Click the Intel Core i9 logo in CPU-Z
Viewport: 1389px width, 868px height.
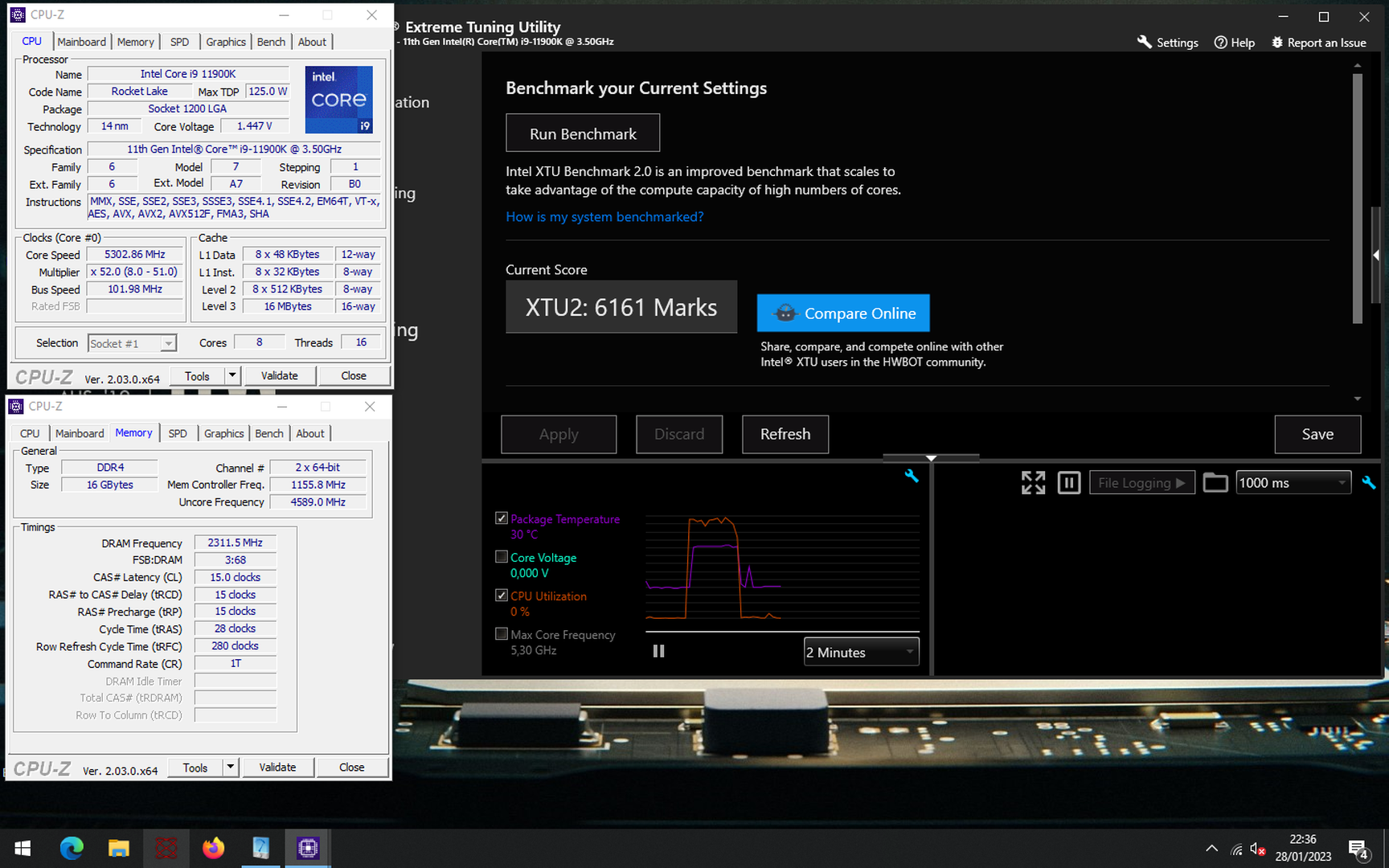coord(339,100)
